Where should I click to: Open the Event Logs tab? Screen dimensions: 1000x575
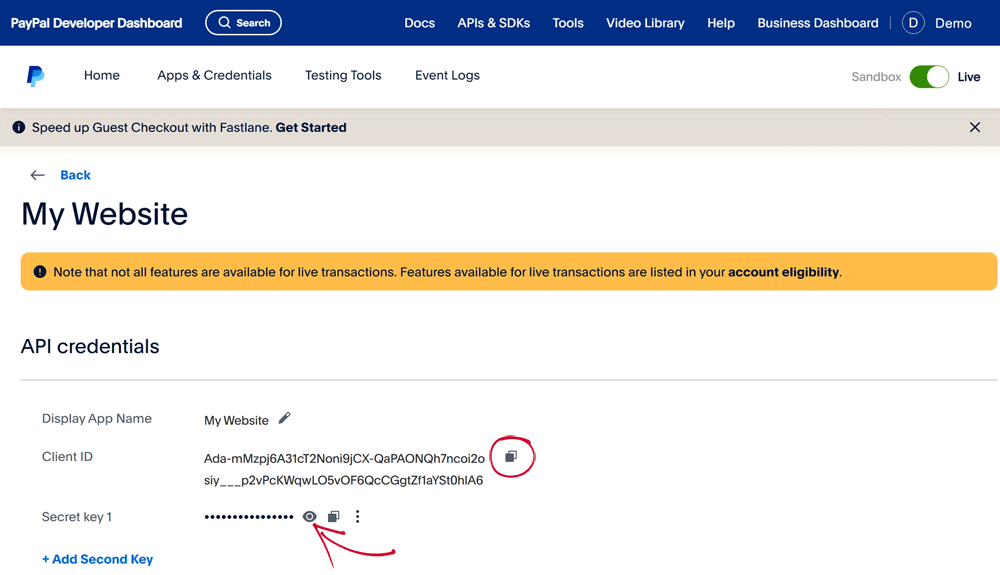[x=447, y=75]
